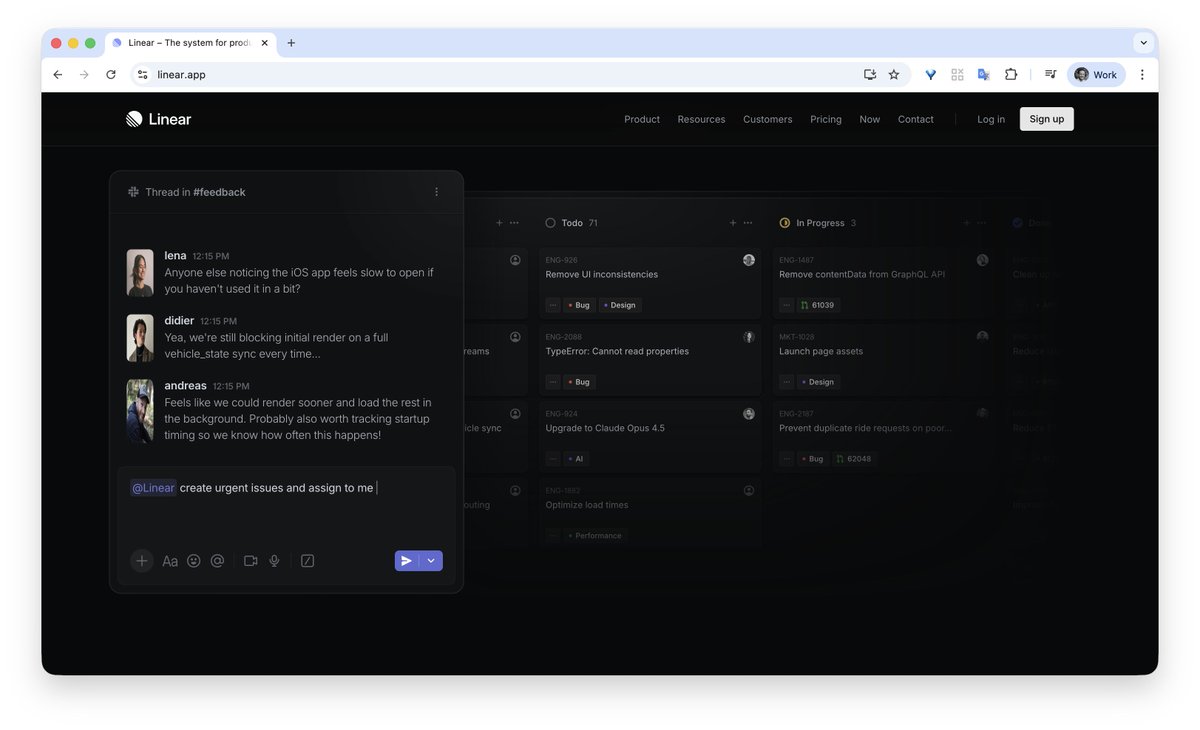This screenshot has height=730, width=1200.
Task: Click the @Linear mention in message box
Action: pos(153,488)
